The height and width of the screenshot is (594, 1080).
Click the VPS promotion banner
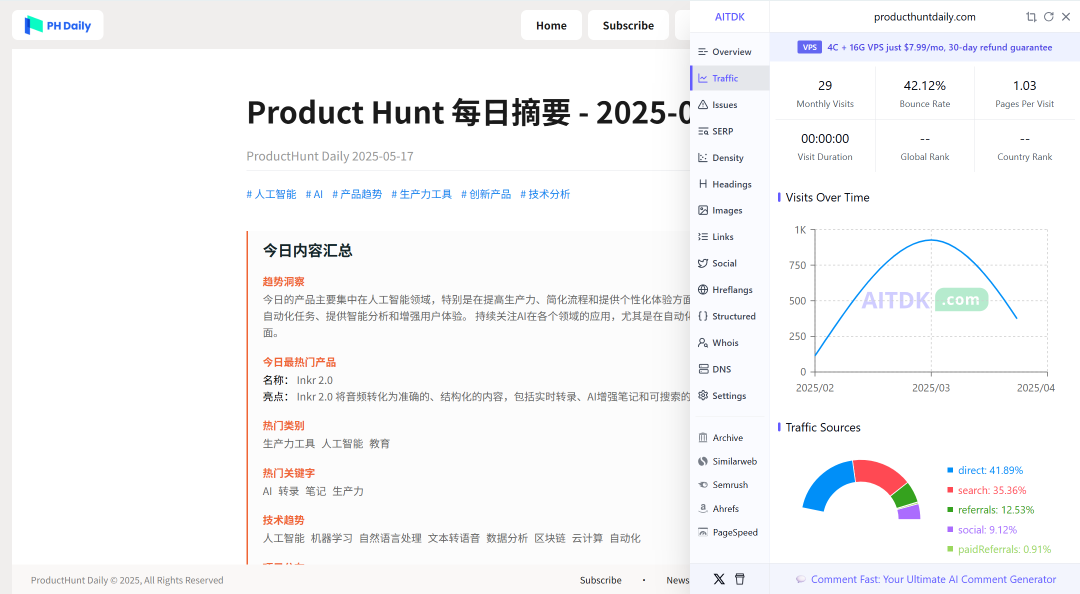pyautogui.click(x=924, y=47)
